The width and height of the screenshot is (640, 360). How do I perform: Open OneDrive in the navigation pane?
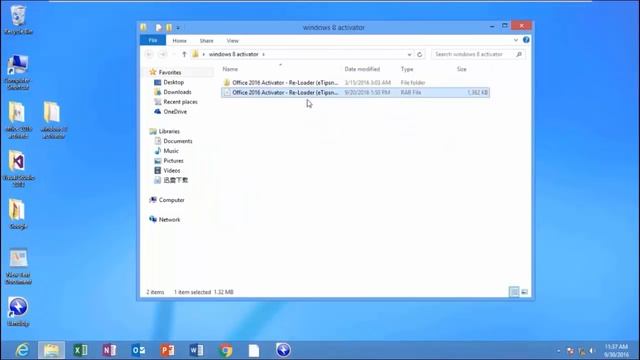175,112
